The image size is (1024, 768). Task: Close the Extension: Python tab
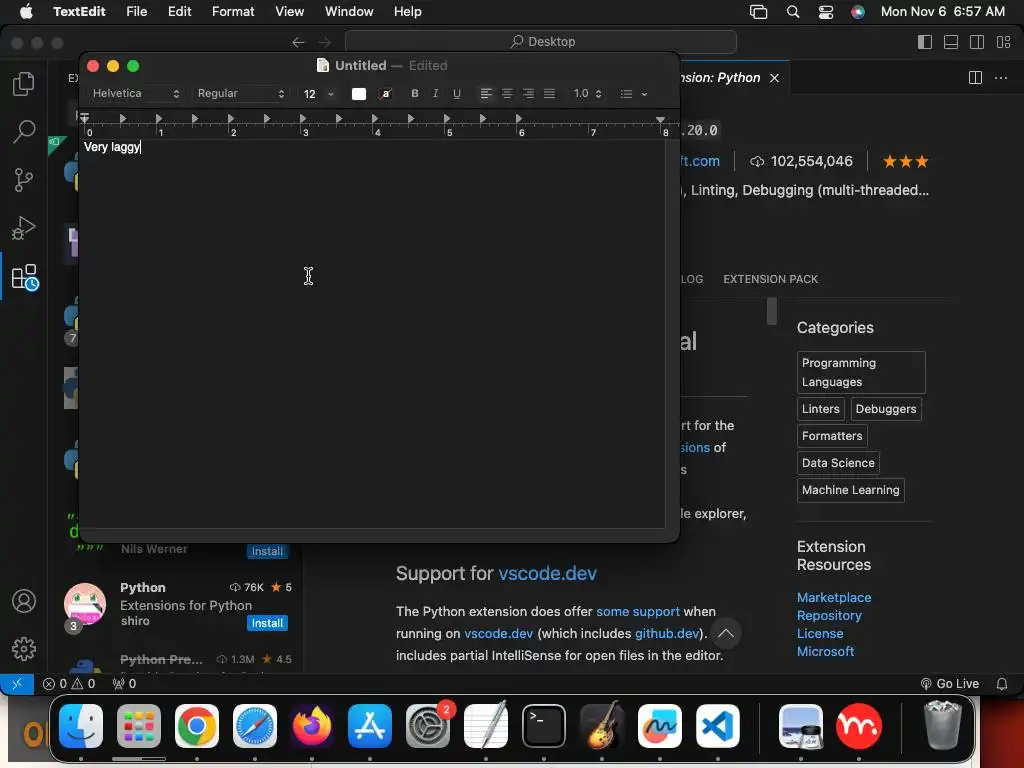click(775, 78)
